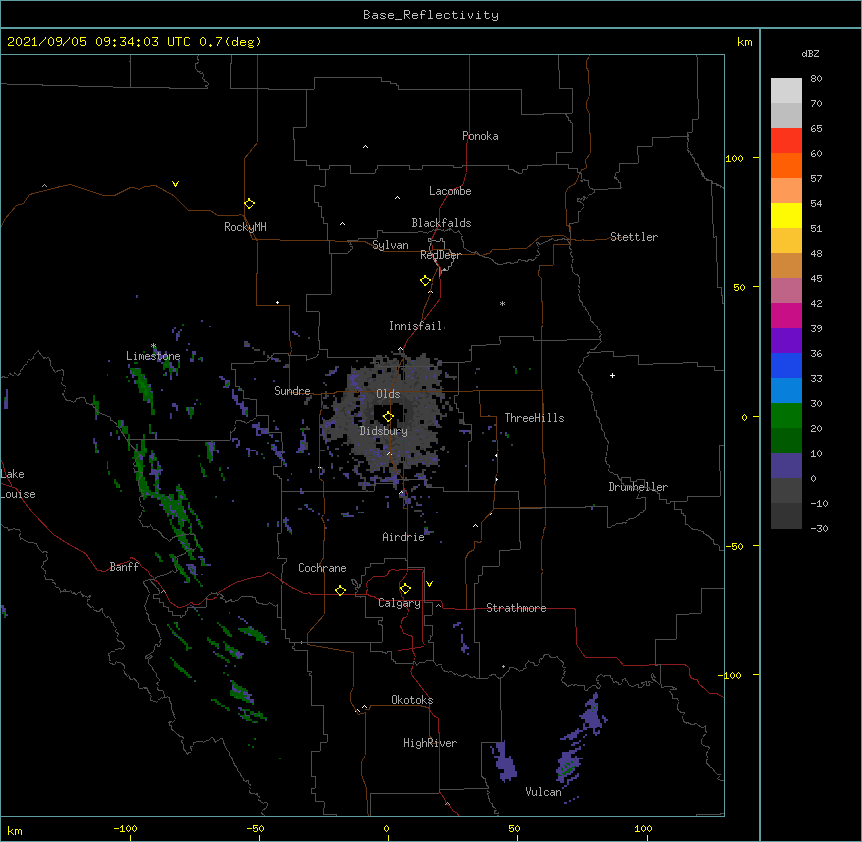Click the Sundre town label
862x842 pixels.
click(292, 391)
